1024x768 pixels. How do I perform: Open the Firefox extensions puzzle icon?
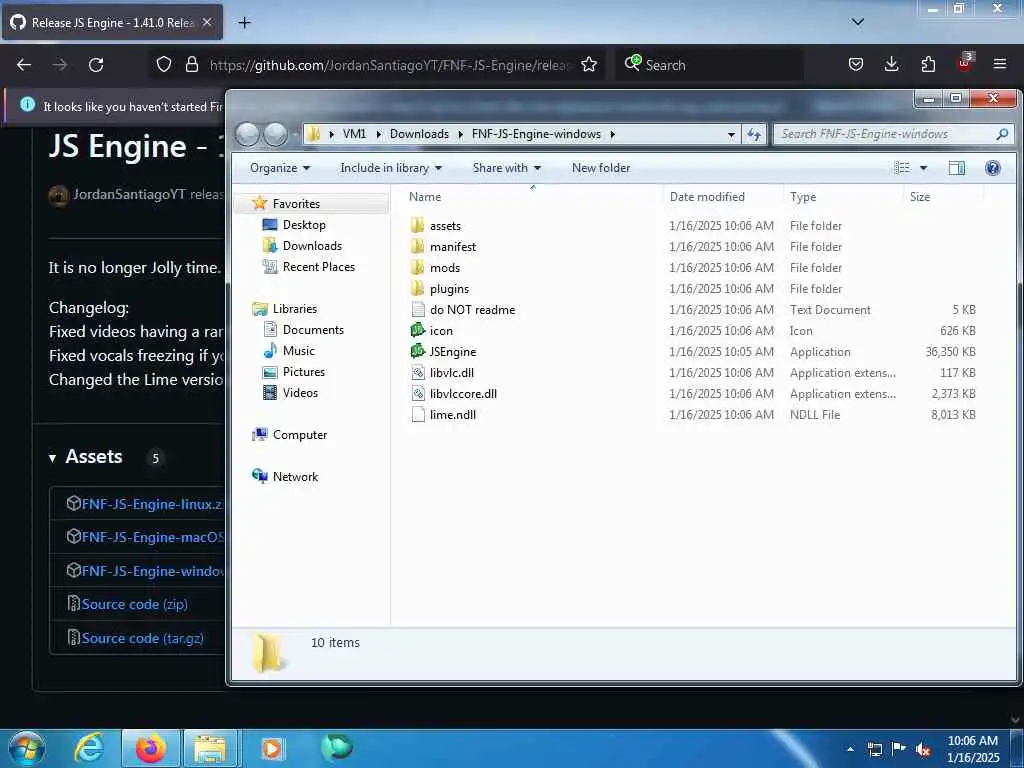click(928, 64)
